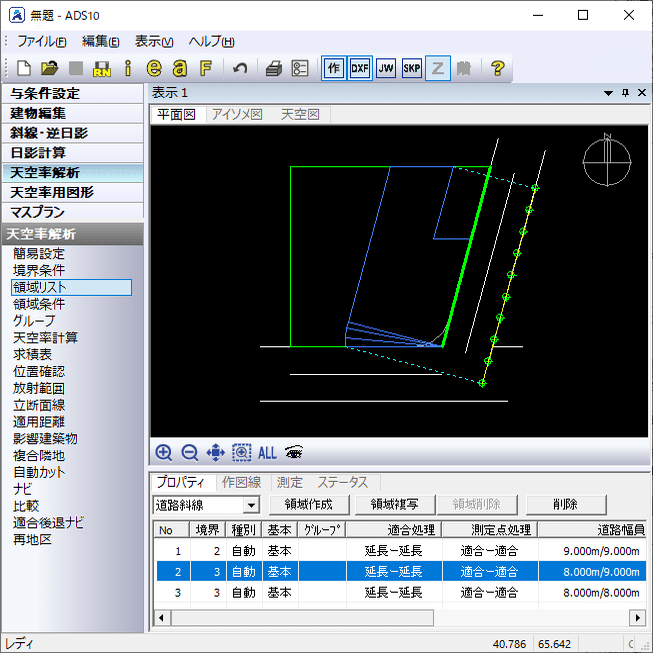Toggle the JW toolbar button
The image size is (653, 653).
(386, 68)
